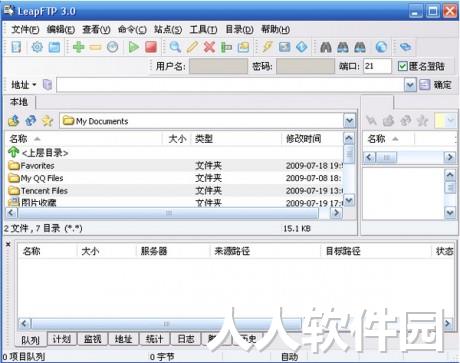460x363 pixels.
Task: Click the address URL input field
Action: coord(230,85)
